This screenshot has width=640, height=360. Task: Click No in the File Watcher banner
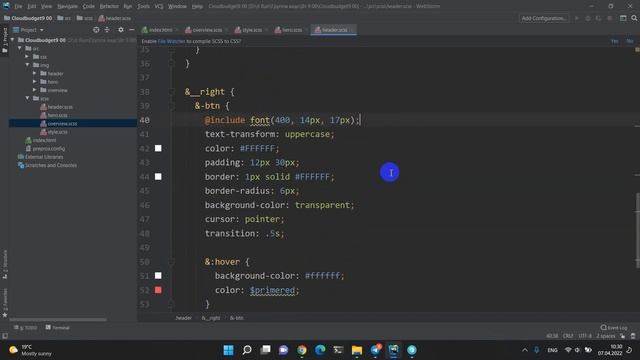point(629,41)
